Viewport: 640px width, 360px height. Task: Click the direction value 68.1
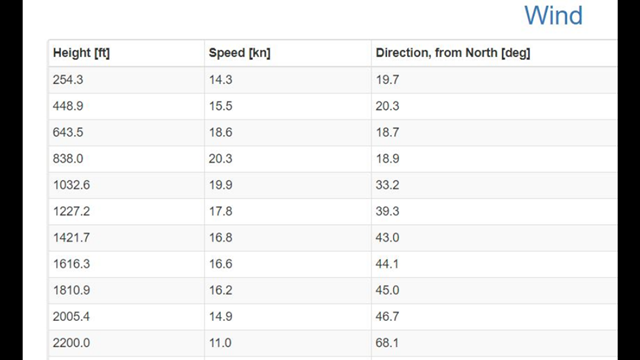pyautogui.click(x=387, y=343)
